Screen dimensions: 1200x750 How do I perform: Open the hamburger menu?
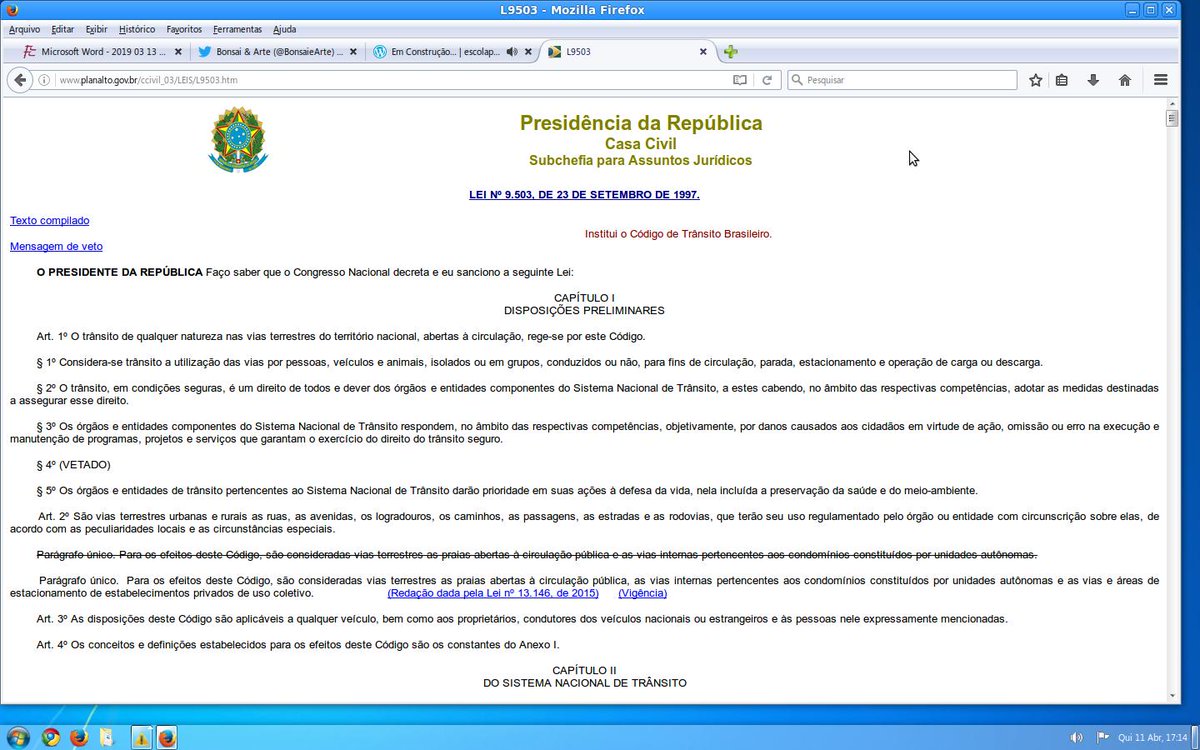pos(1161,80)
